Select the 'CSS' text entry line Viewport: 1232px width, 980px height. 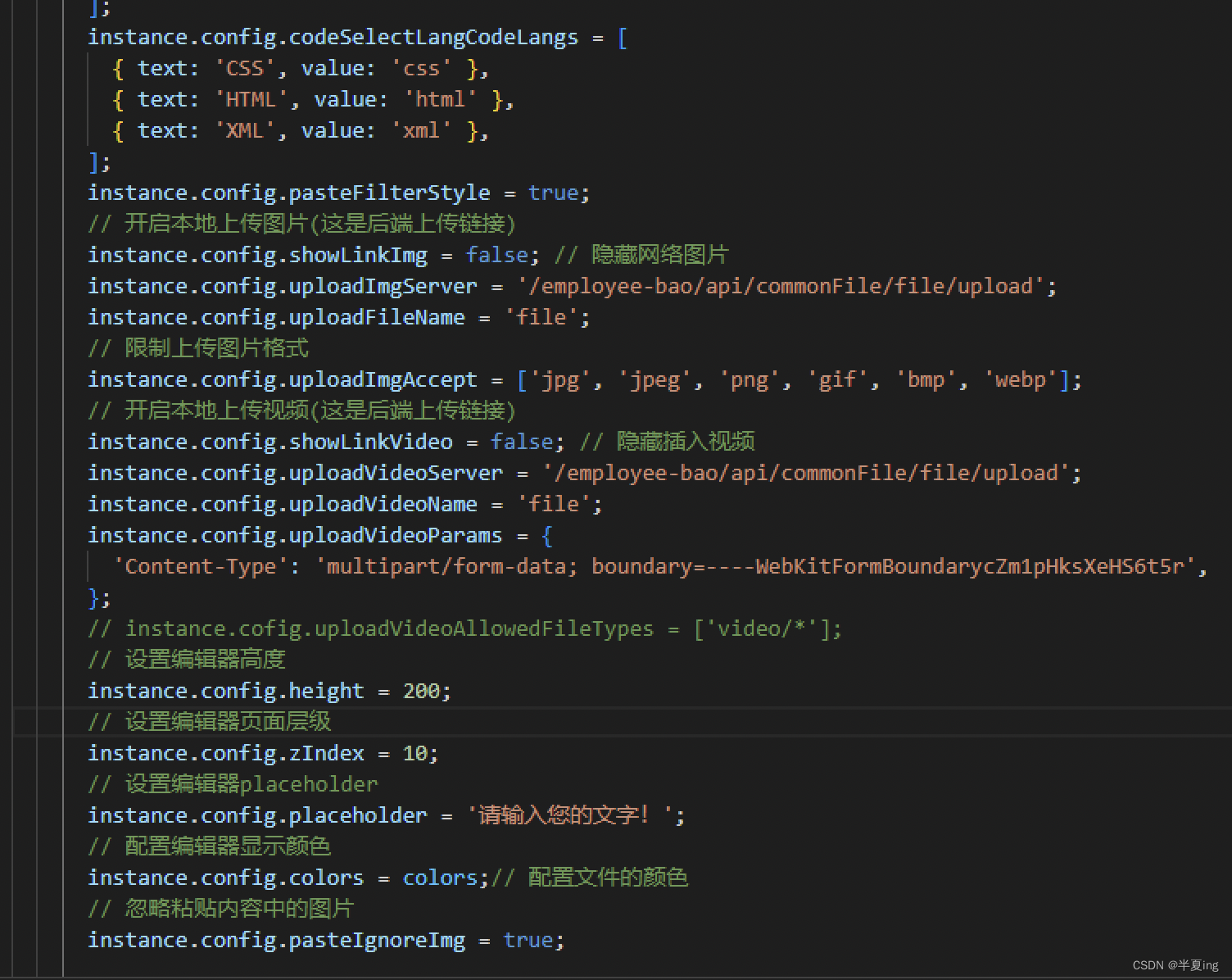coord(301,69)
